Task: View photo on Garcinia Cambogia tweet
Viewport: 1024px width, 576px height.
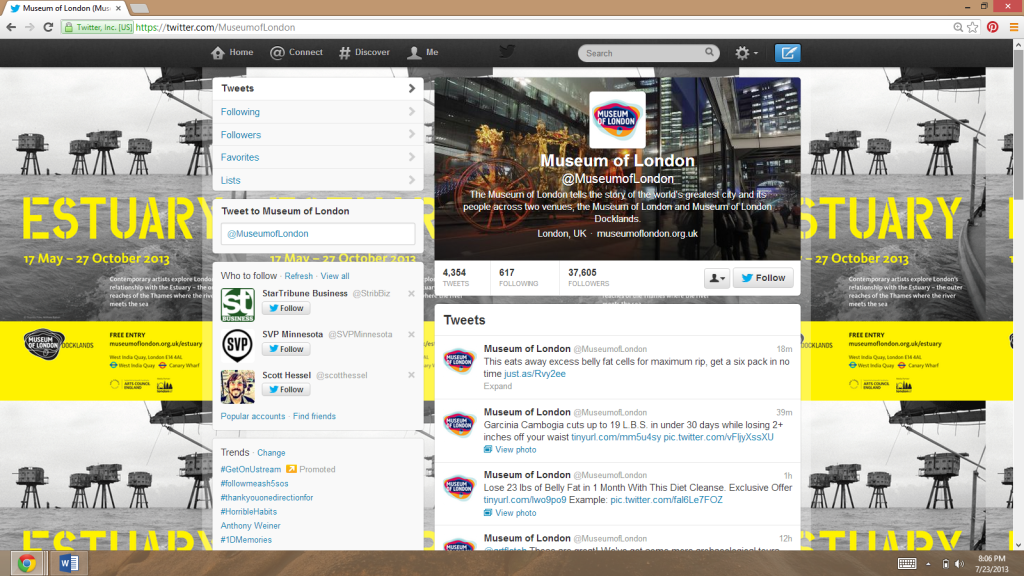Action: [510, 450]
